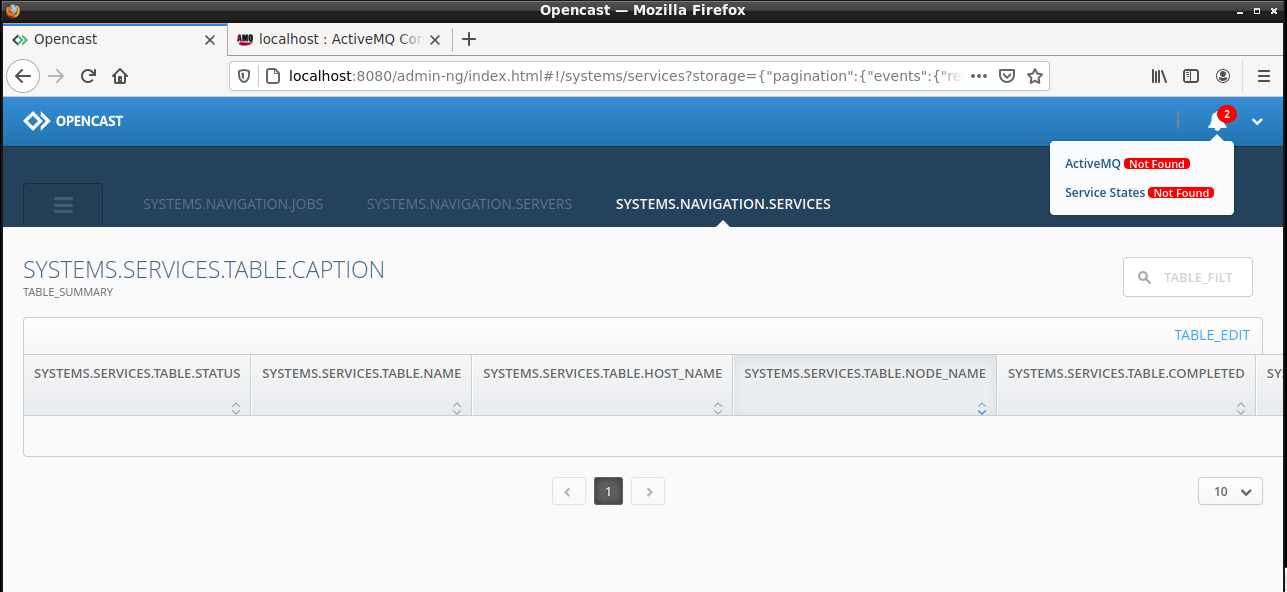Open the notification bell with badge 2

[x=1217, y=120]
